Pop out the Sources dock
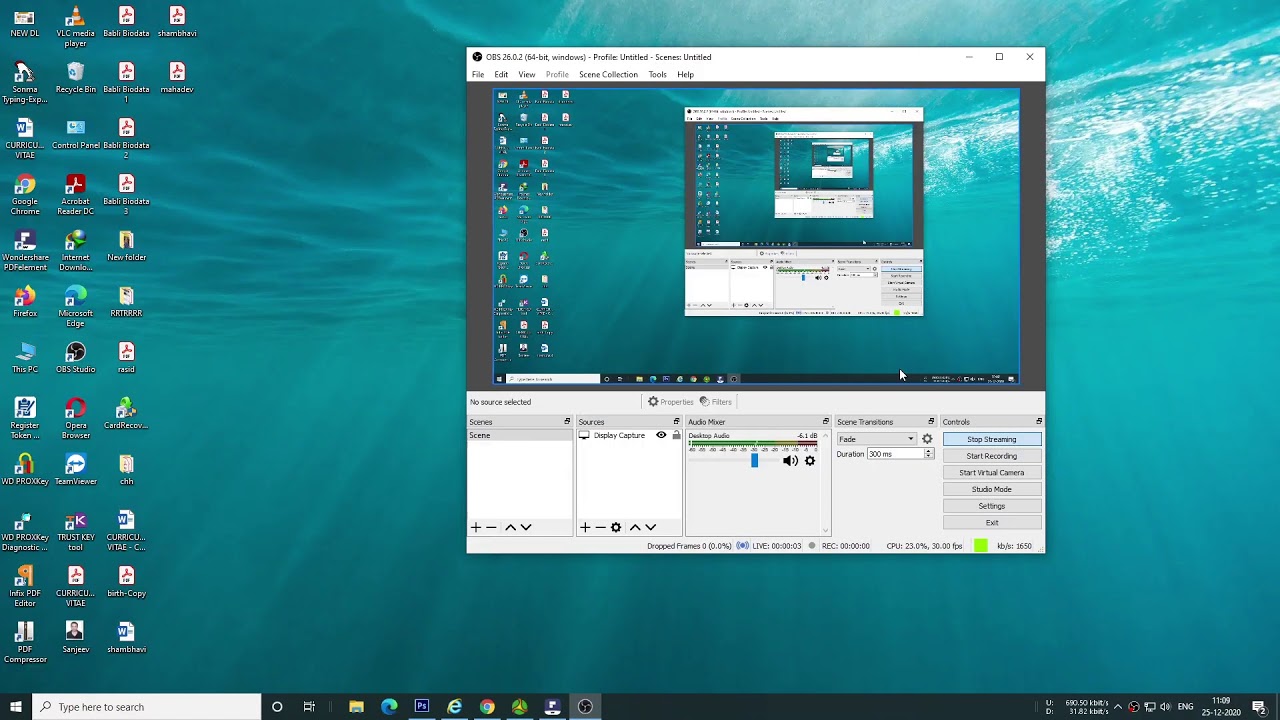Viewport: 1280px width, 720px height. 676,422
